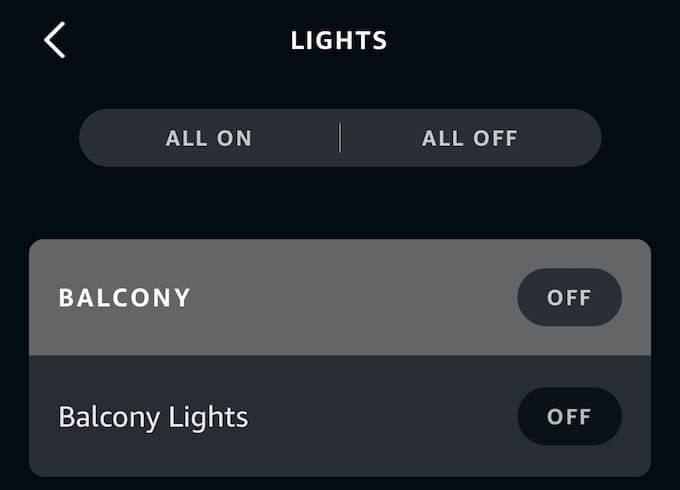
Task: Click the LIGHTS page title
Action: click(339, 41)
